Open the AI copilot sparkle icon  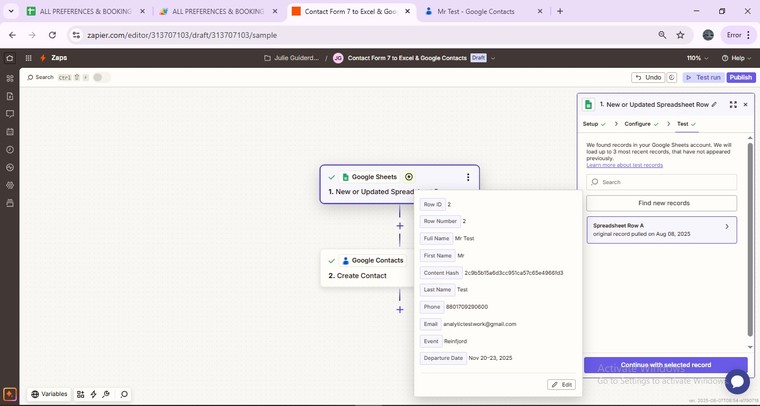[10, 394]
